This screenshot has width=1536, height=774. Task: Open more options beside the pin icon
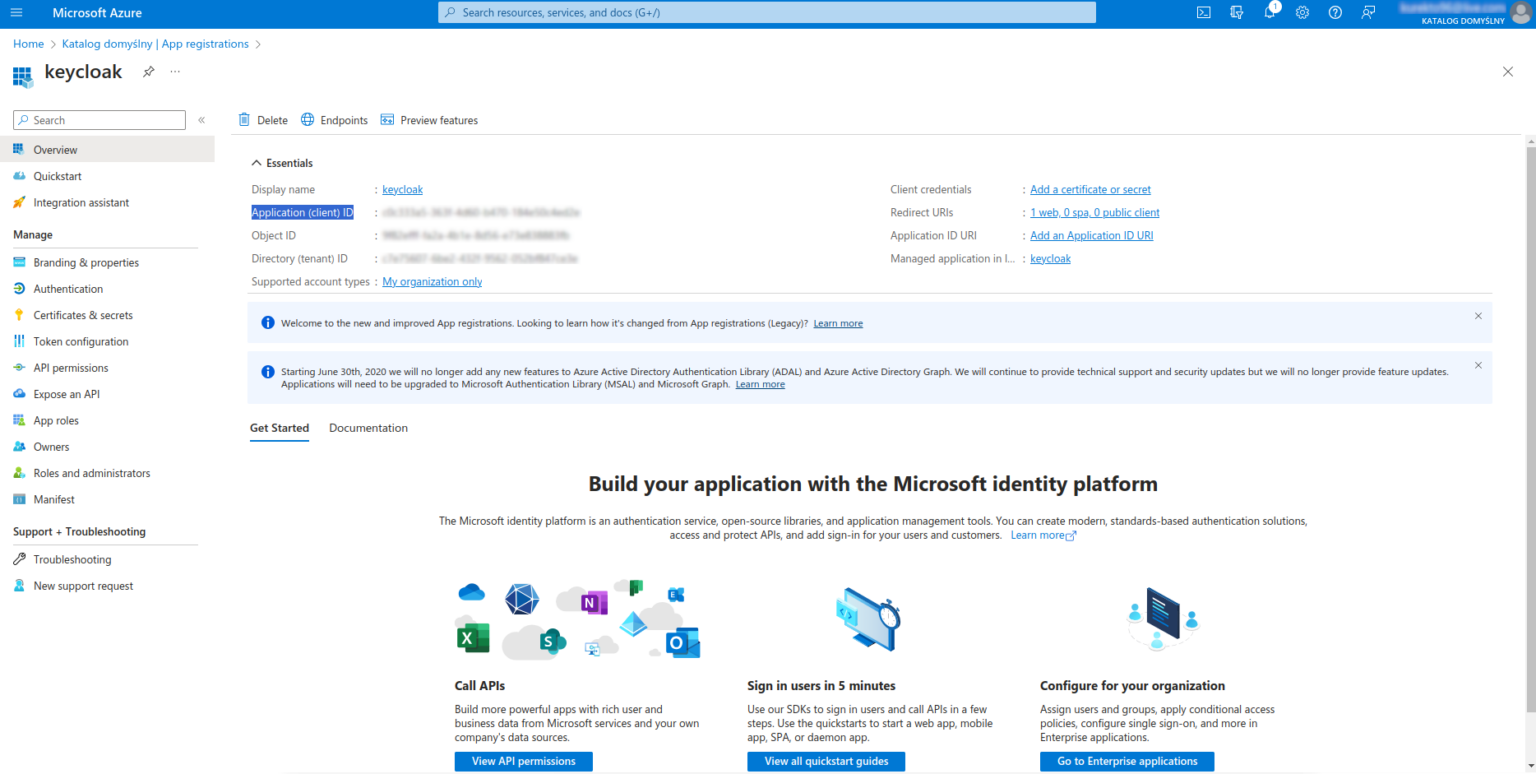(174, 71)
